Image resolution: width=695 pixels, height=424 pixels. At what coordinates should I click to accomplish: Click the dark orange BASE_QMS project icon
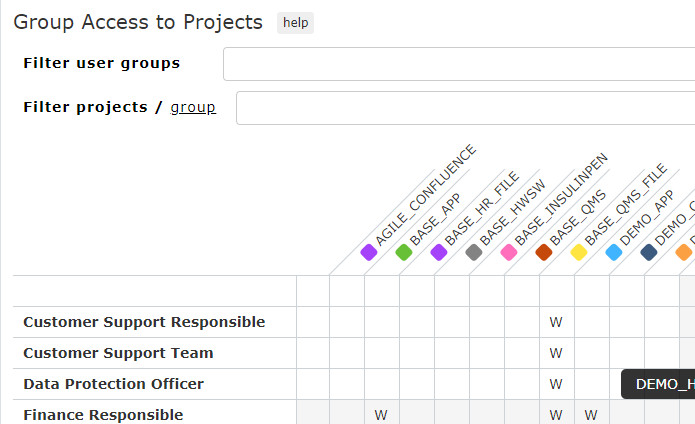[x=544, y=253]
